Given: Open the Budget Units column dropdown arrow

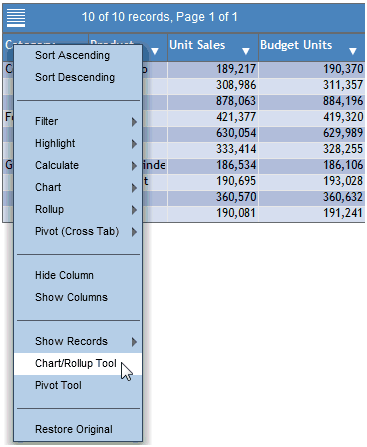Looking at the screenshot, I should pyautogui.click(x=353, y=51).
